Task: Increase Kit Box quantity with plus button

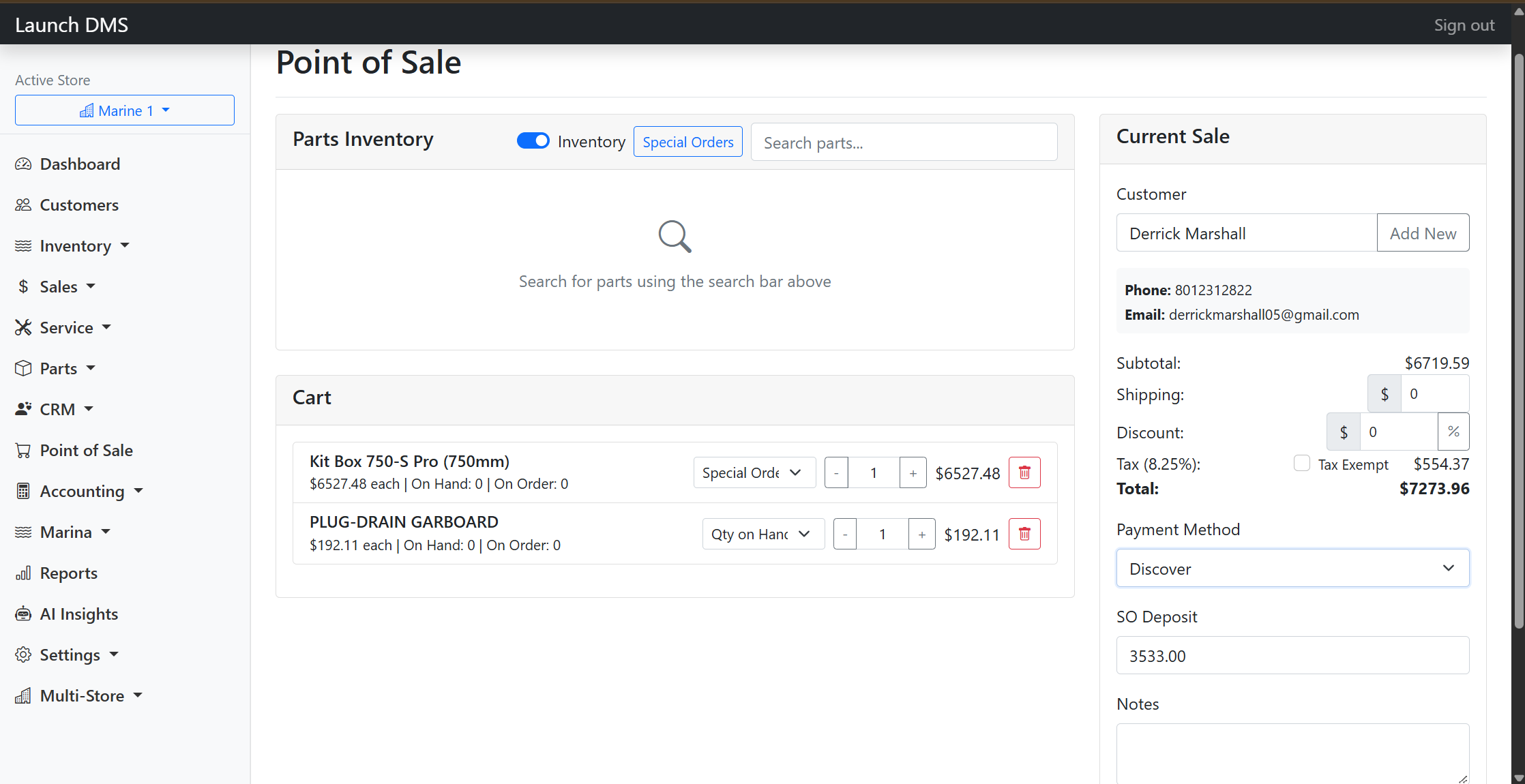Action: [x=913, y=472]
